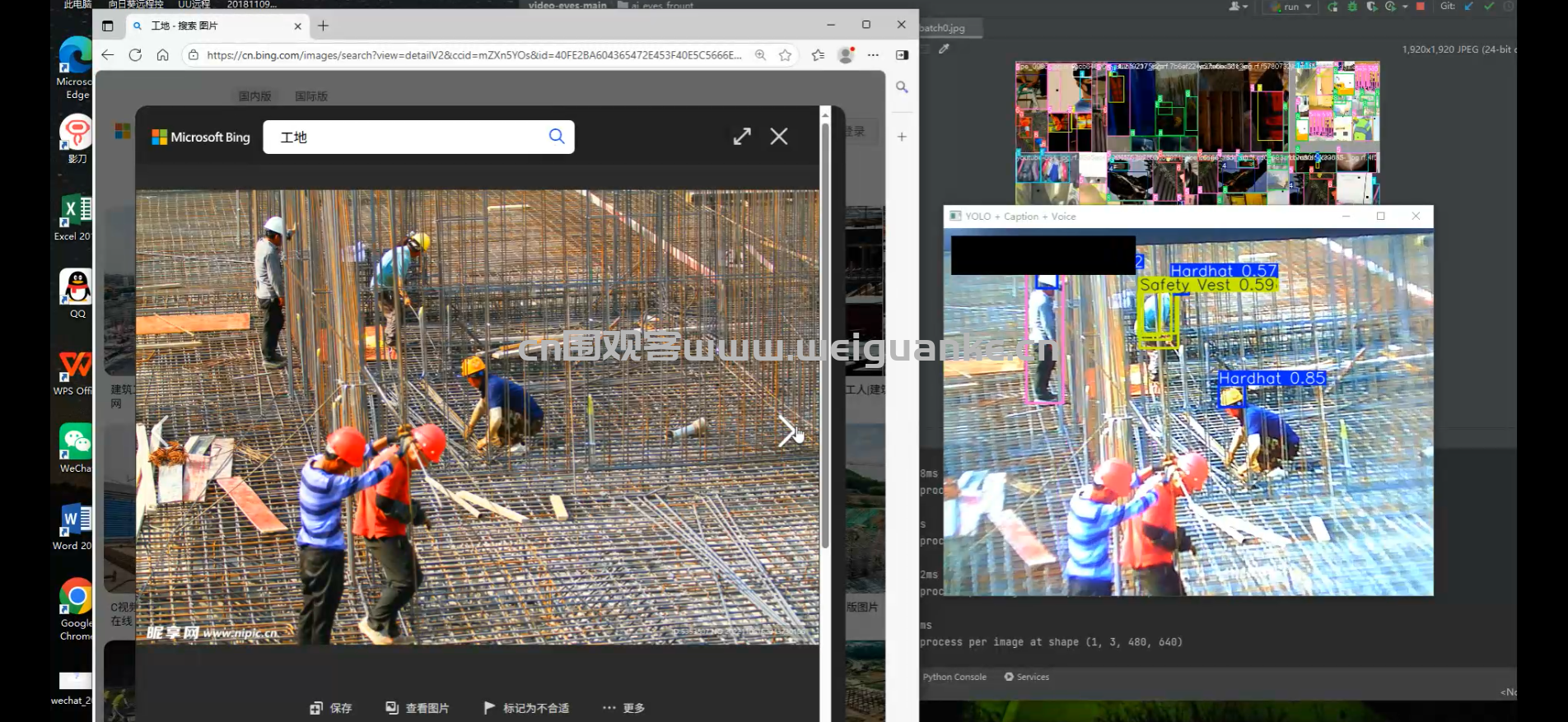Show previous image with left arrow

tap(160, 431)
